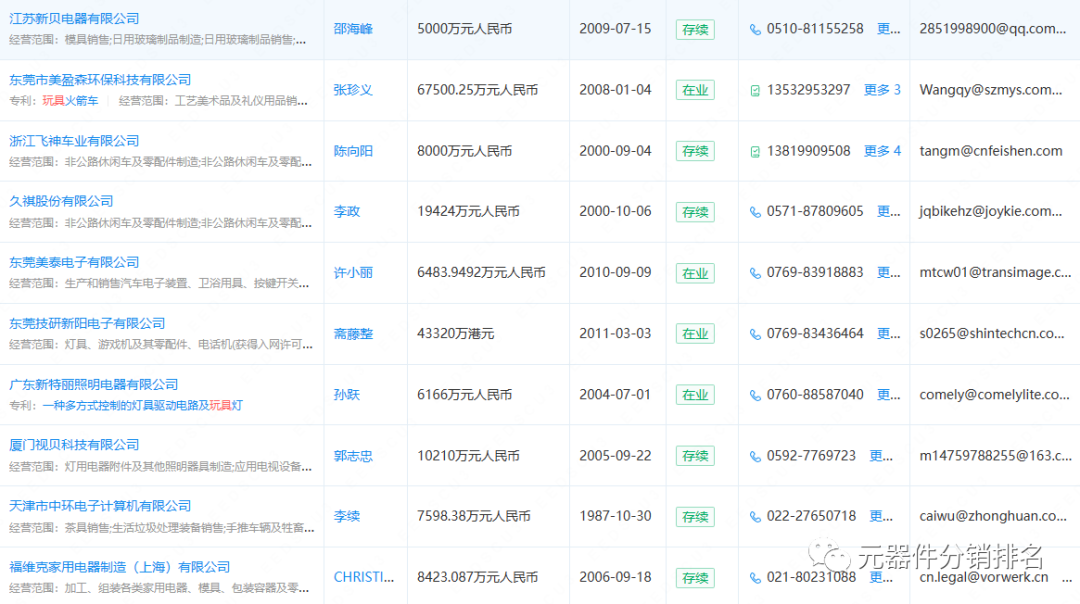Click 存续 status tag for 江苏新贝电器
The image size is (1080, 604).
tap(695, 30)
